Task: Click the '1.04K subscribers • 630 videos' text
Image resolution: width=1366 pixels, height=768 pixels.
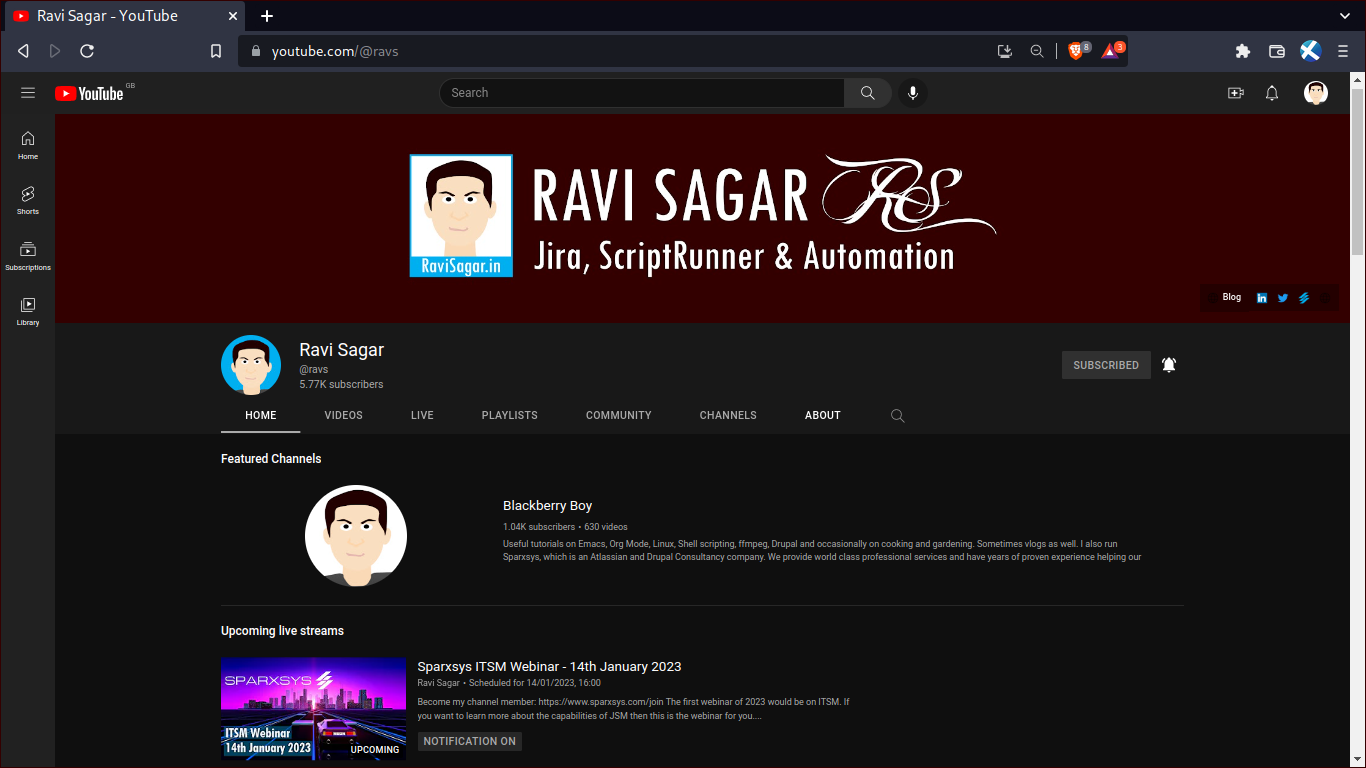Action: click(565, 527)
